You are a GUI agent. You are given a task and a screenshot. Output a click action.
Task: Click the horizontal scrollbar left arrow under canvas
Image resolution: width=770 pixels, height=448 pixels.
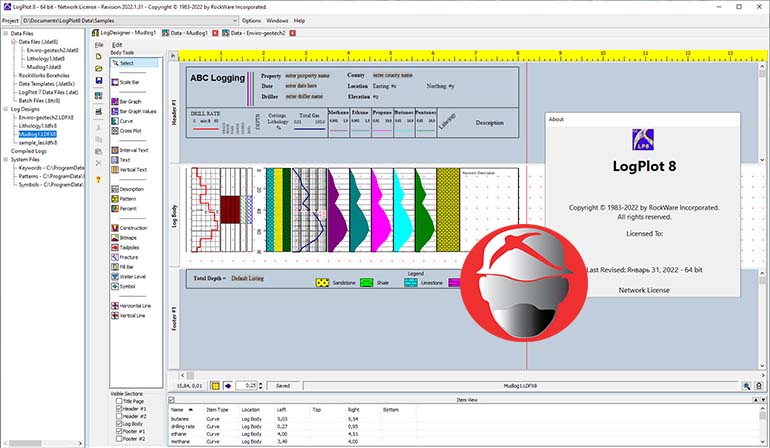click(x=183, y=375)
